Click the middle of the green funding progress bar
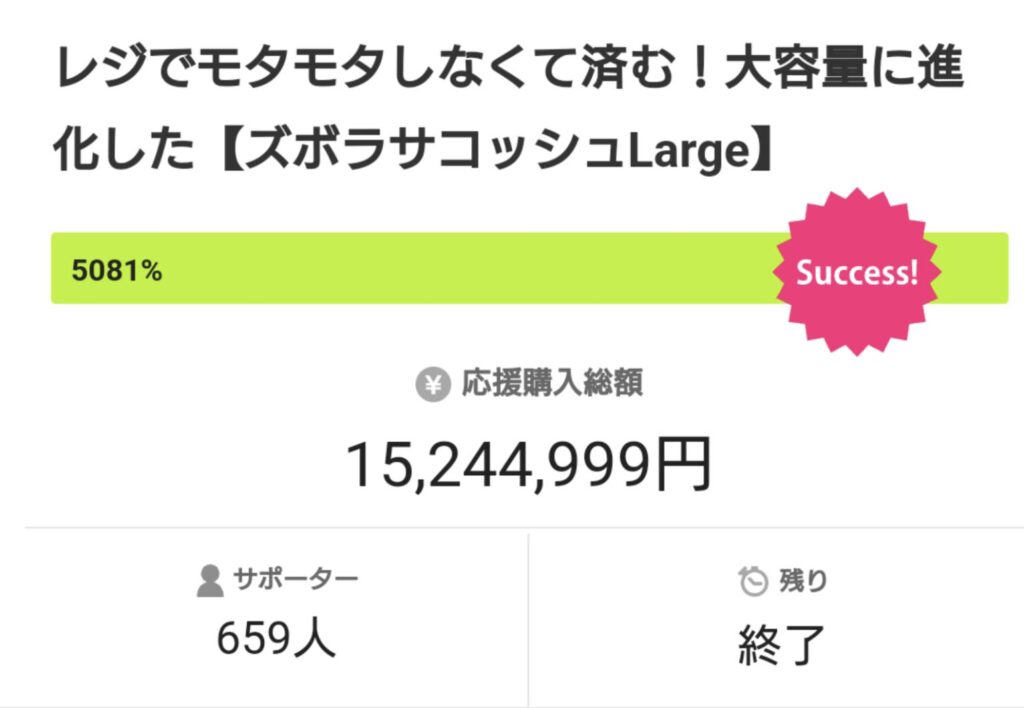Screen dimensions: 1024x708 530,268
